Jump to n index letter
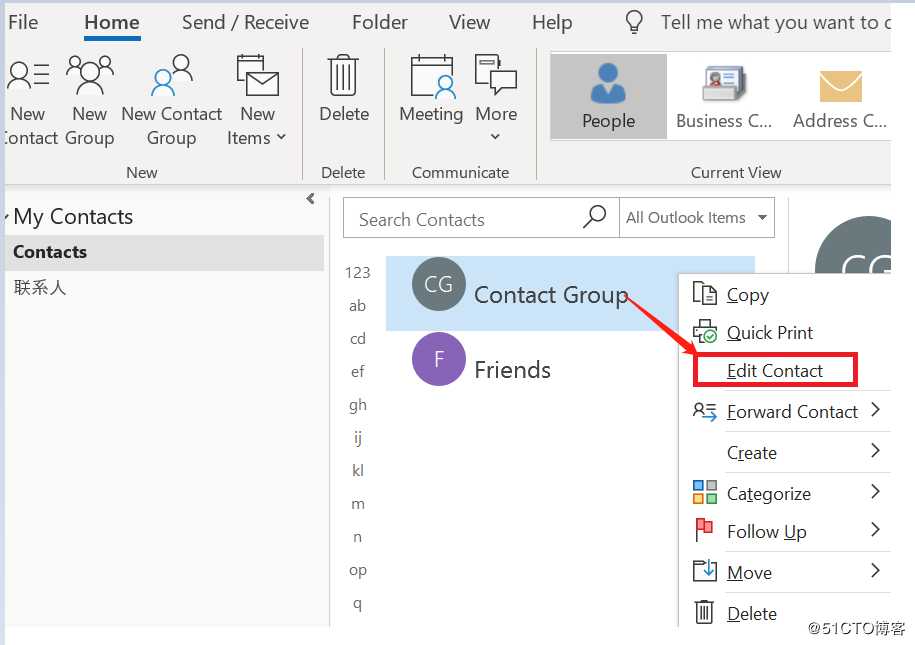 (x=357, y=537)
